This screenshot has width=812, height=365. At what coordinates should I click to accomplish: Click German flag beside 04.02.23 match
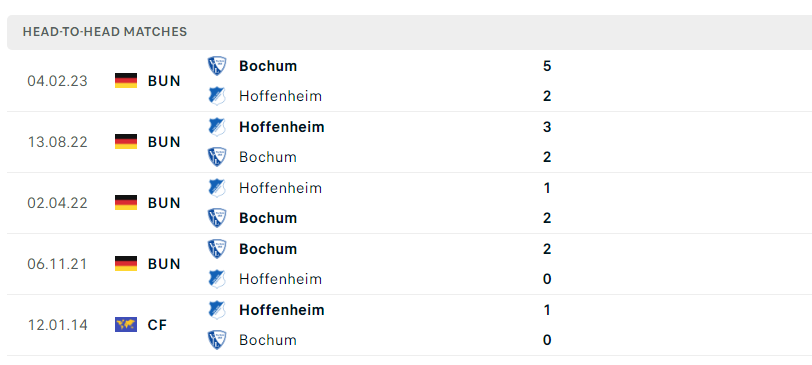(x=126, y=81)
